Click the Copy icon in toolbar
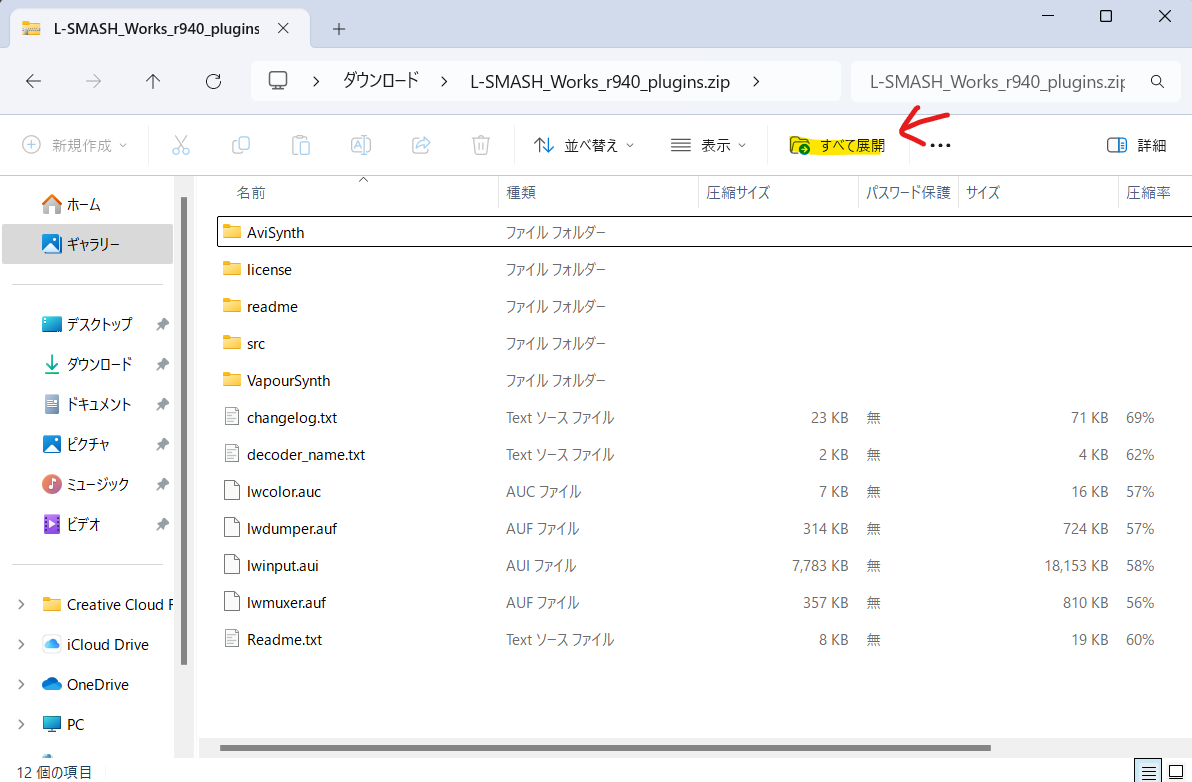Viewport: 1192px width, 782px height. pyautogui.click(x=241, y=144)
